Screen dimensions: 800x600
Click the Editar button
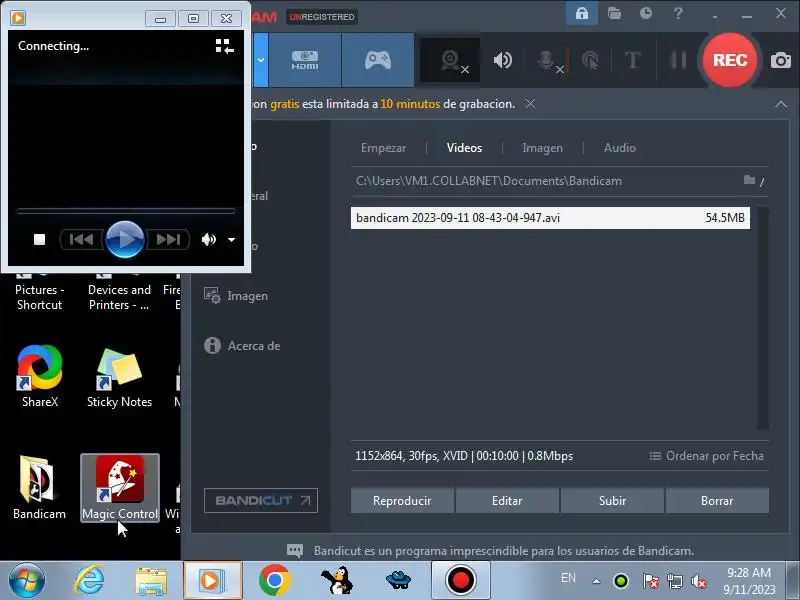click(x=507, y=501)
